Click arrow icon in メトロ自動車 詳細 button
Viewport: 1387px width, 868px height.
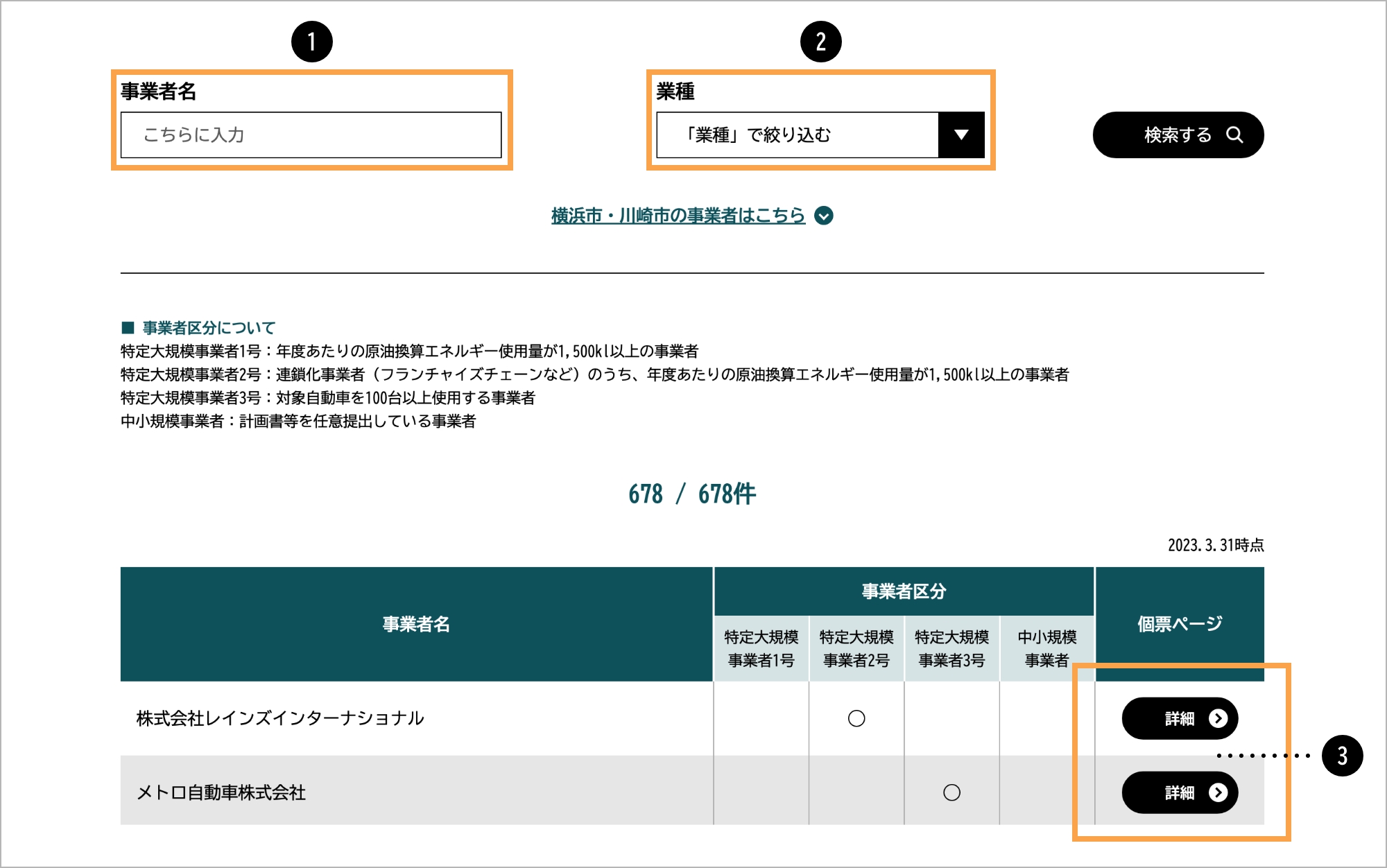point(1218,792)
